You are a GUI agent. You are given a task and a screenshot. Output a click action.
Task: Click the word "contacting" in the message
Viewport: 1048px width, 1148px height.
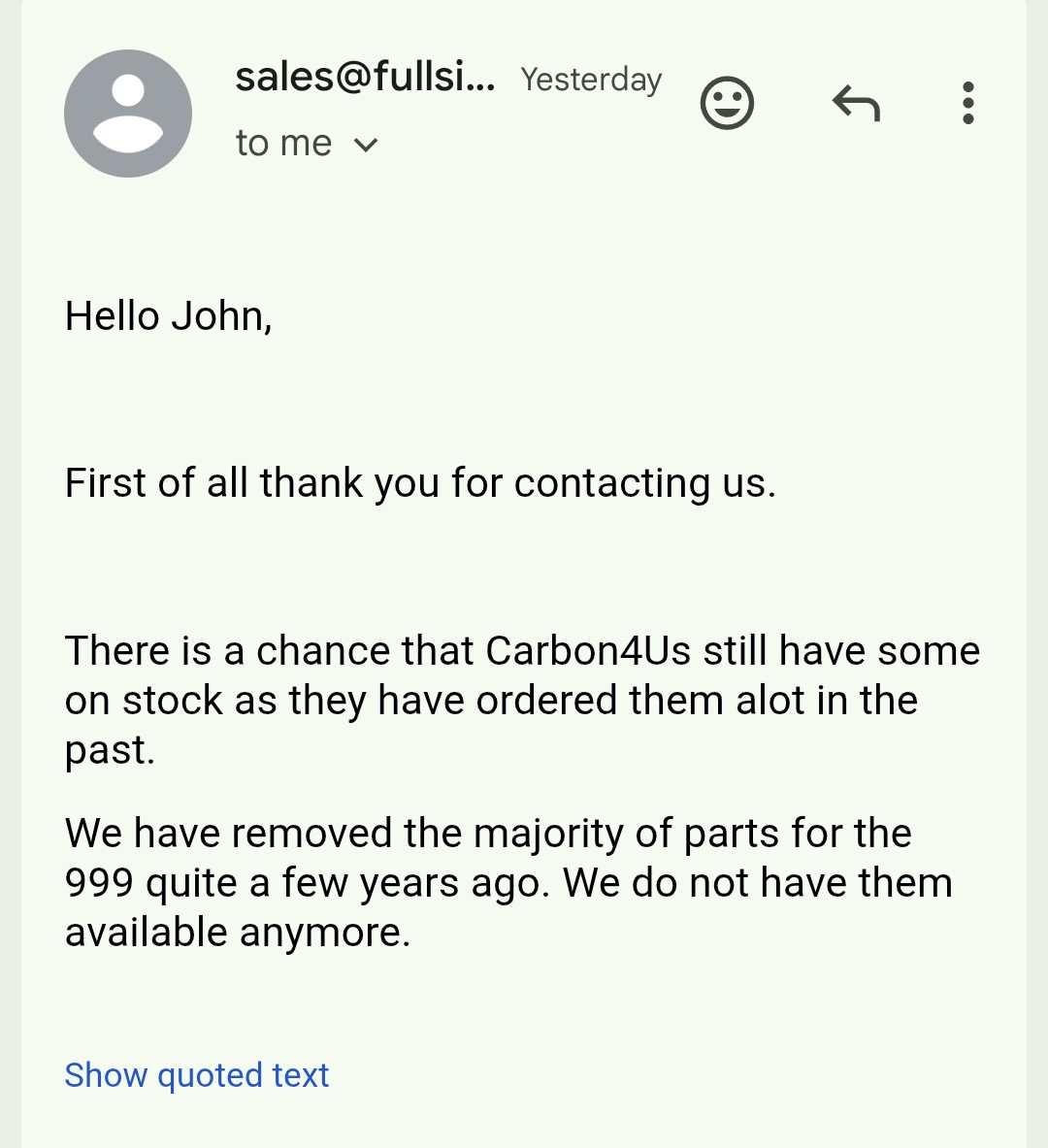click(612, 484)
